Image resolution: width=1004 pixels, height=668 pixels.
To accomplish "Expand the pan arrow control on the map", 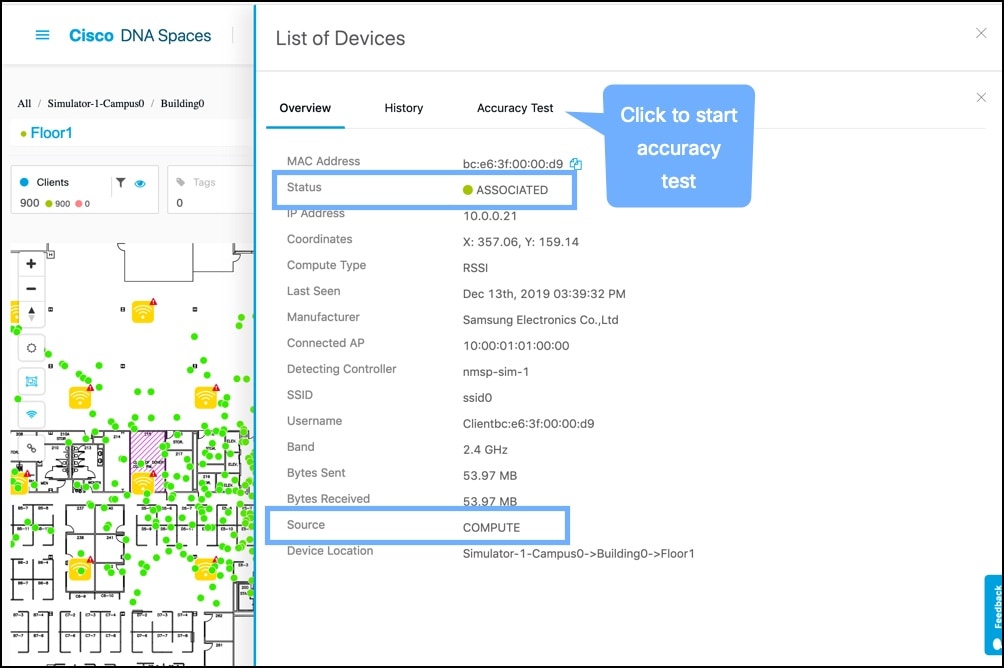I will pyautogui.click(x=31, y=312).
